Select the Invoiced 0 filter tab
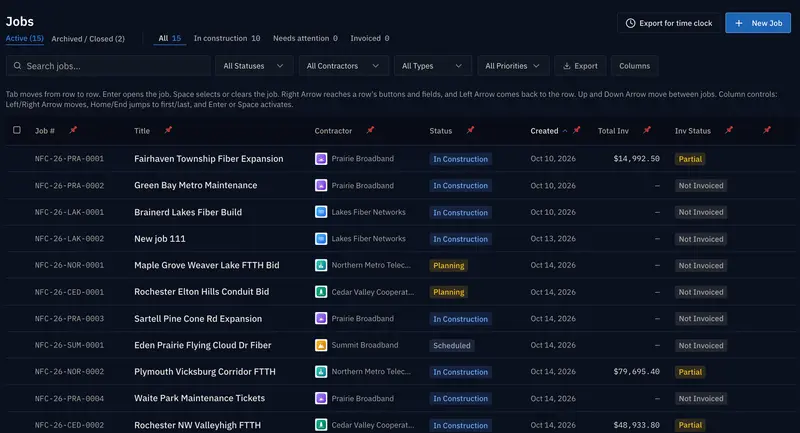This screenshot has height=433, width=800. pos(369,38)
